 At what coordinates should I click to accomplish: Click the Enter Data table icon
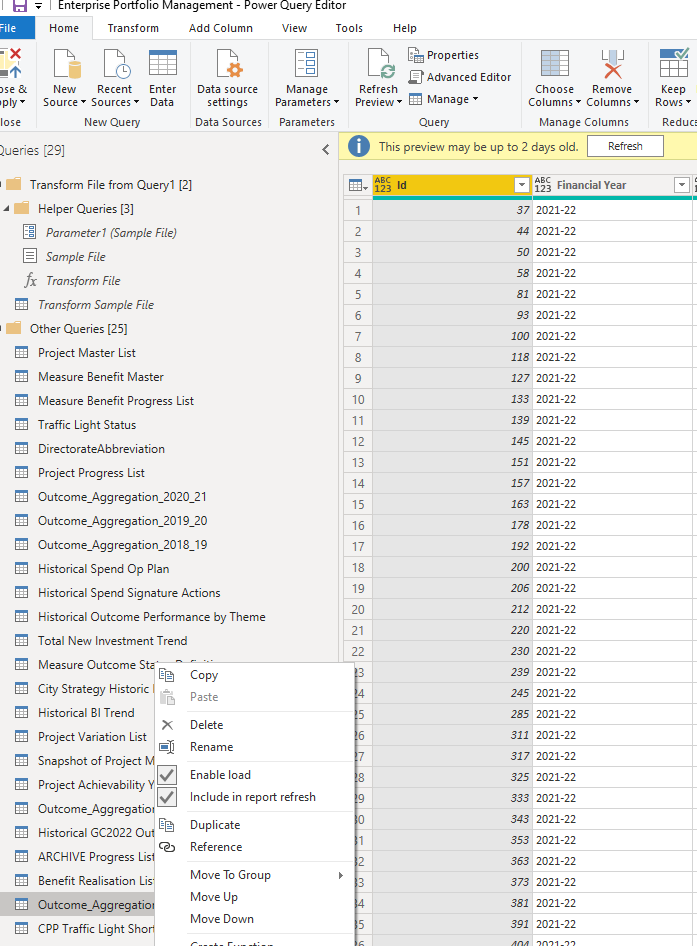(x=162, y=63)
